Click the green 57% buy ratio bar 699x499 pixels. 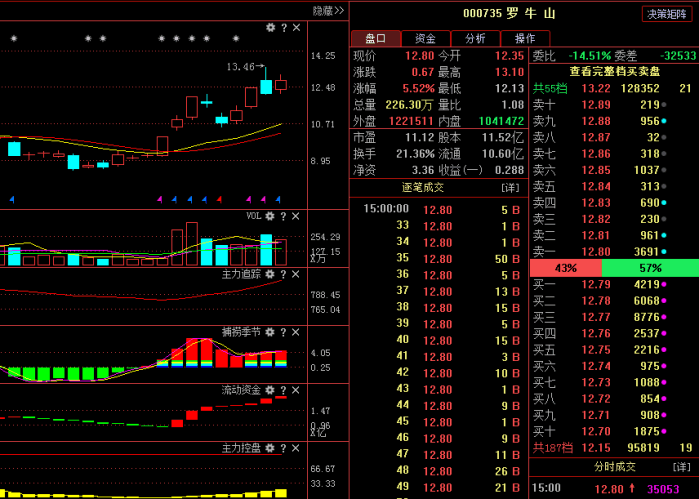point(650,268)
